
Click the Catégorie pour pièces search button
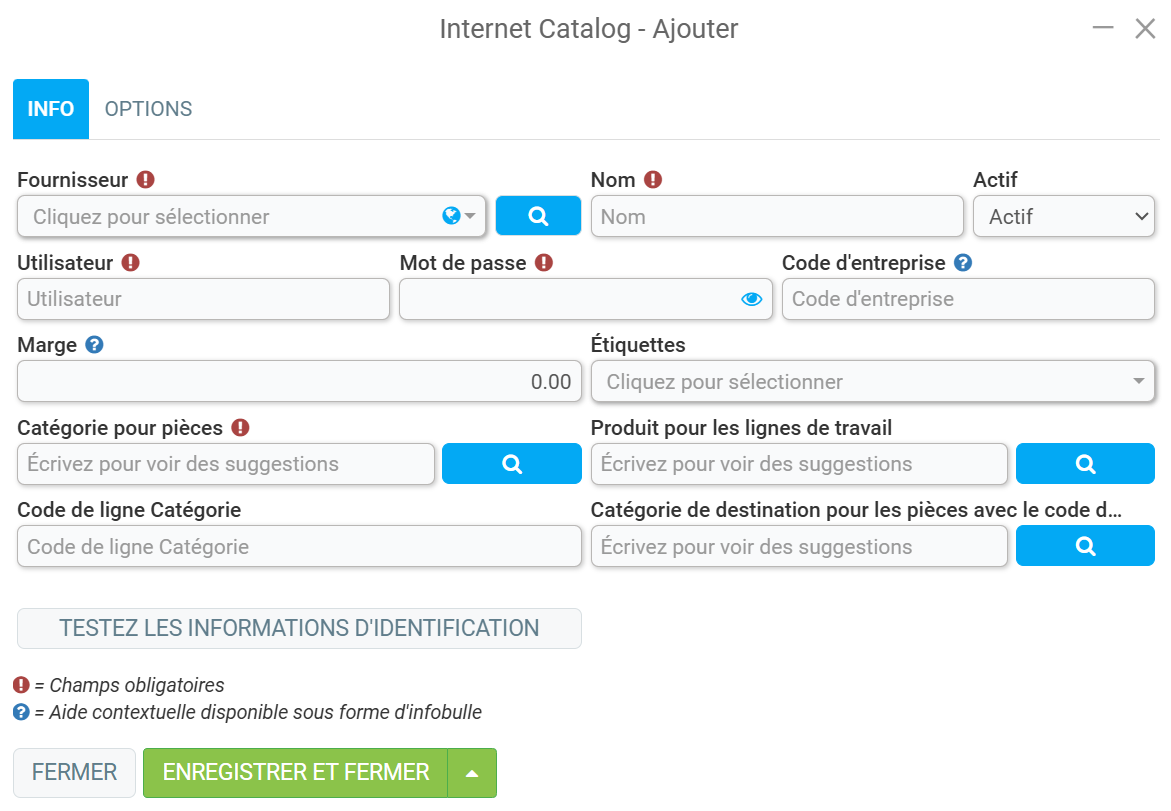point(512,464)
